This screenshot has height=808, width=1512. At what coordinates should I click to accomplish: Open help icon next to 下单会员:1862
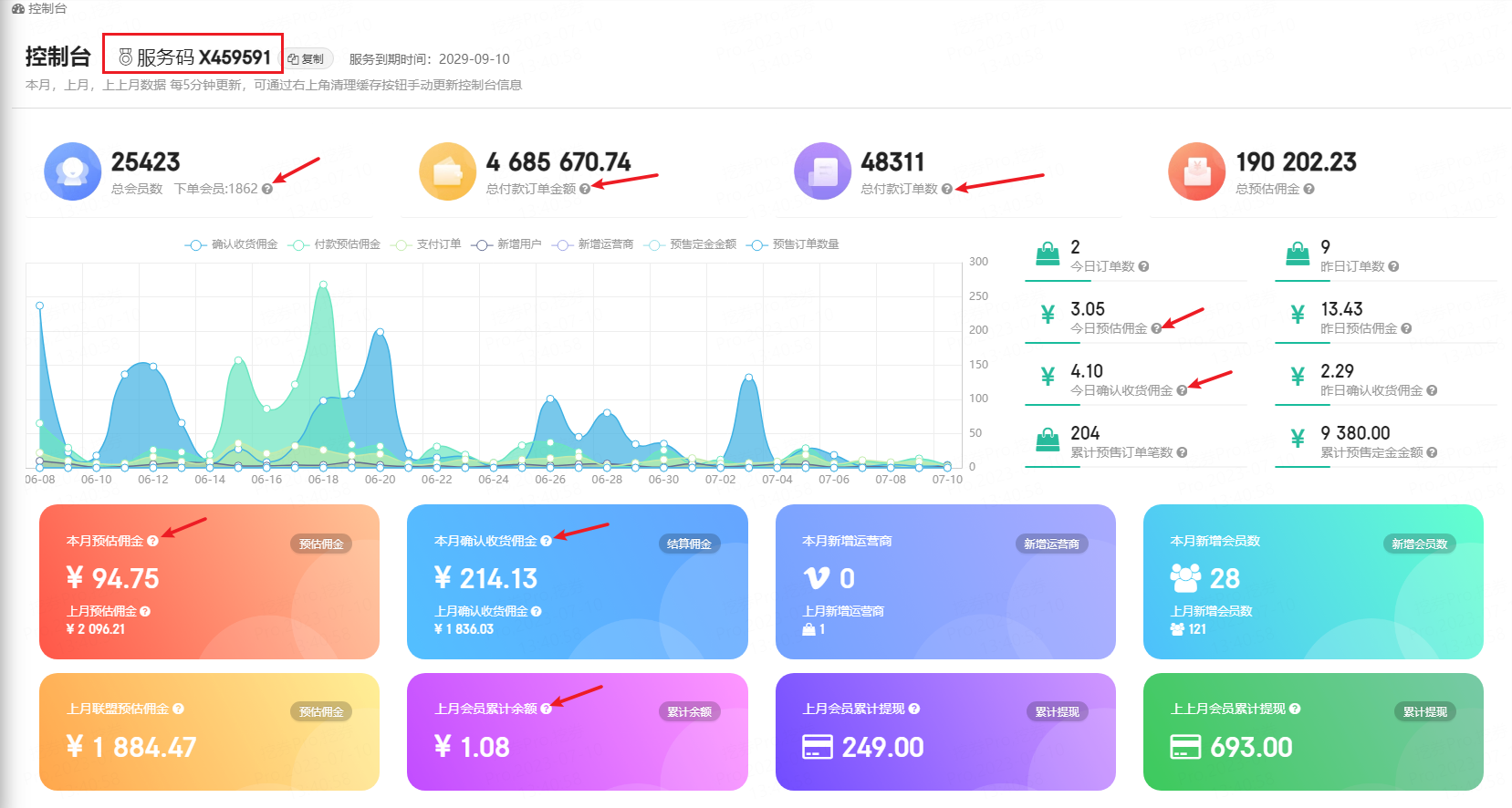(267, 189)
